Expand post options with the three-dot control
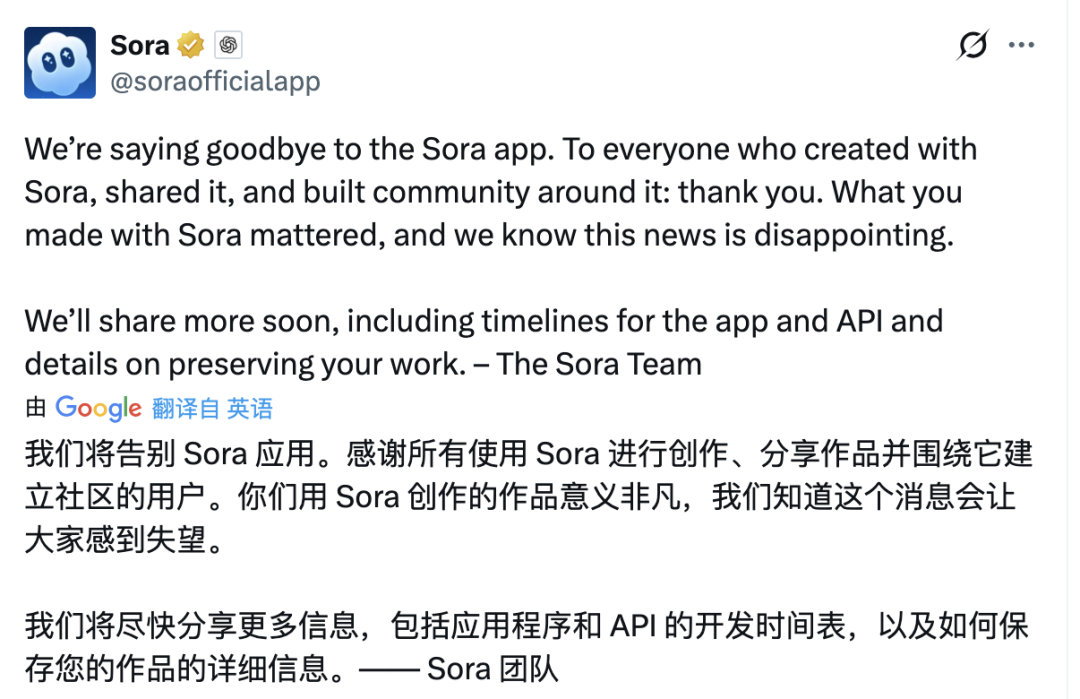Viewport: 1080px width, 699px height. coord(1021,44)
